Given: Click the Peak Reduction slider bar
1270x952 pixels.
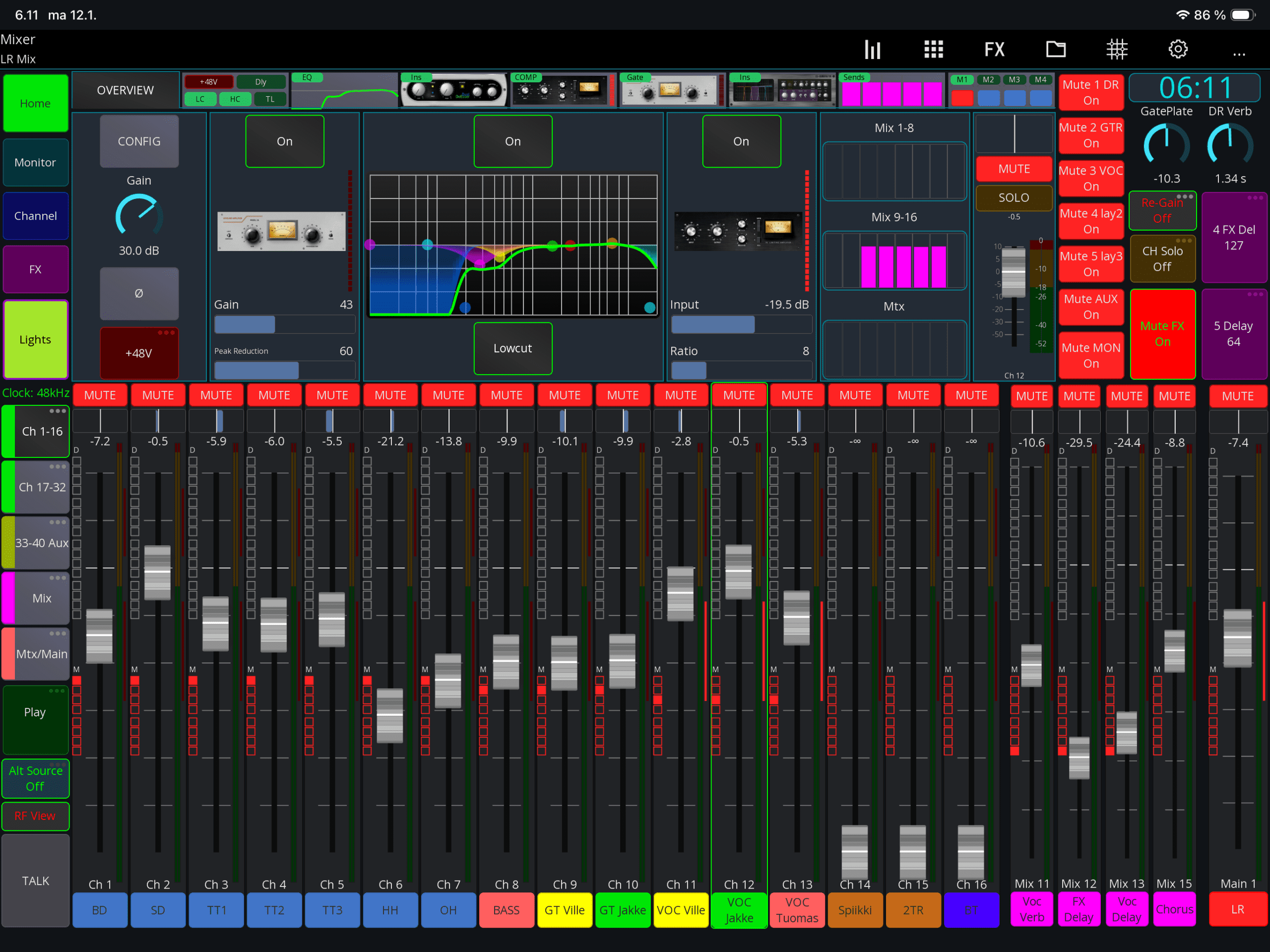Looking at the screenshot, I should [284, 371].
